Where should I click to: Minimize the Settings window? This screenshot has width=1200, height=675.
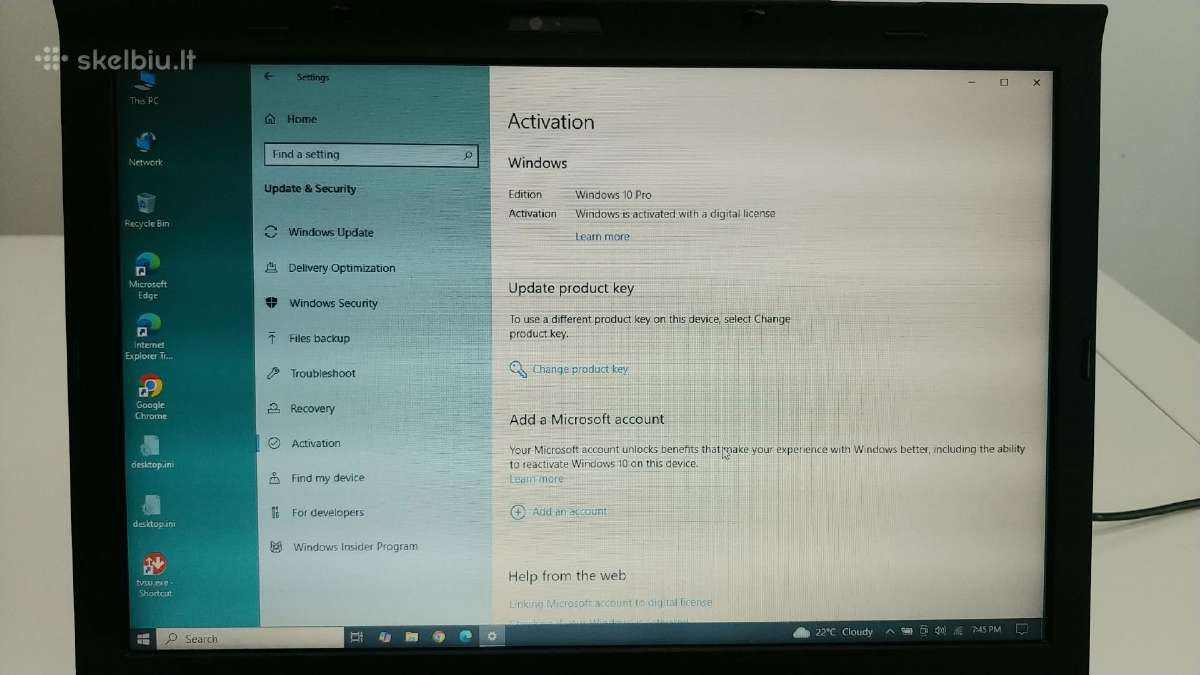(970, 83)
